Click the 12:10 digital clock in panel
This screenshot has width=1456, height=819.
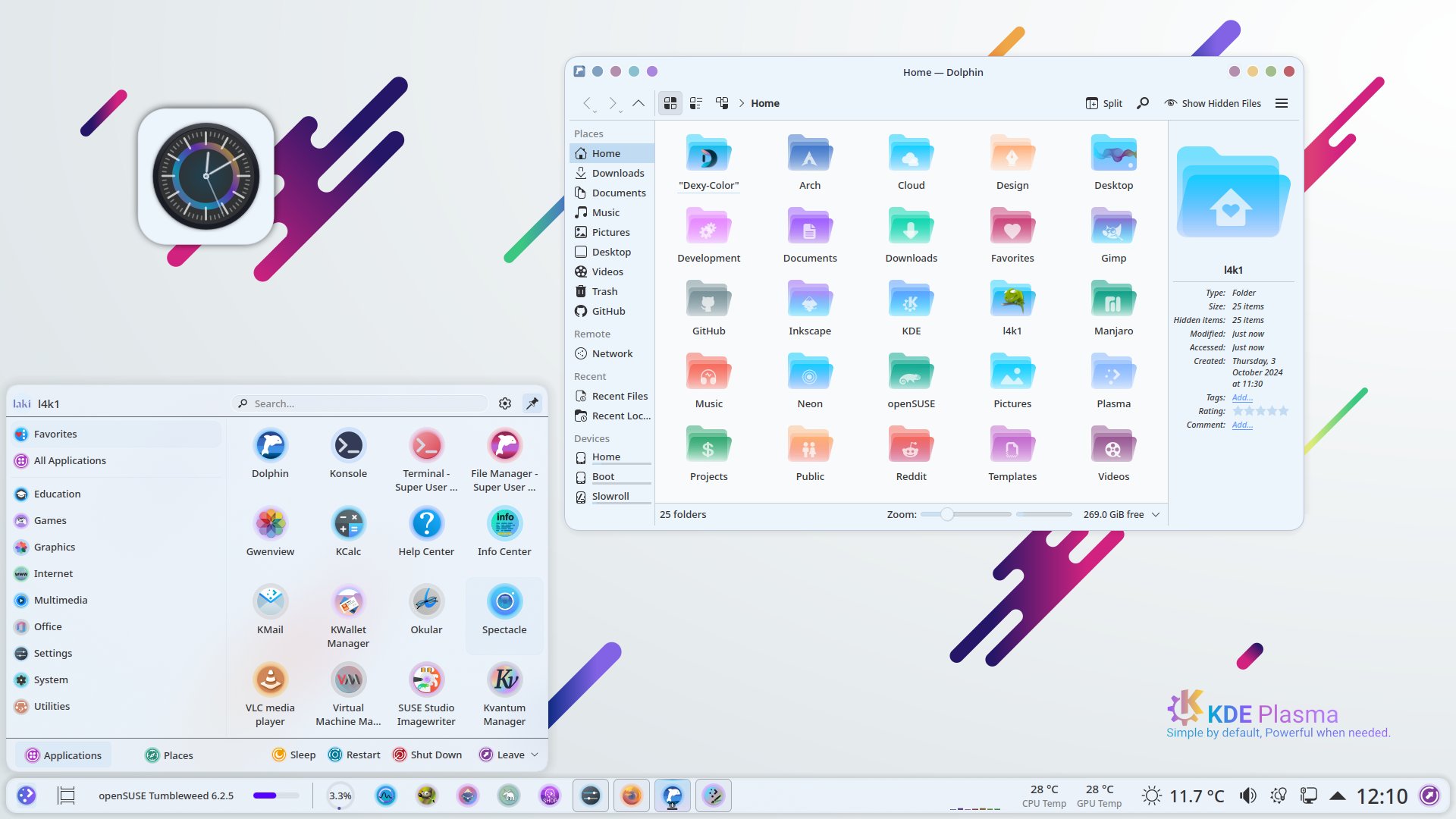point(1382,795)
